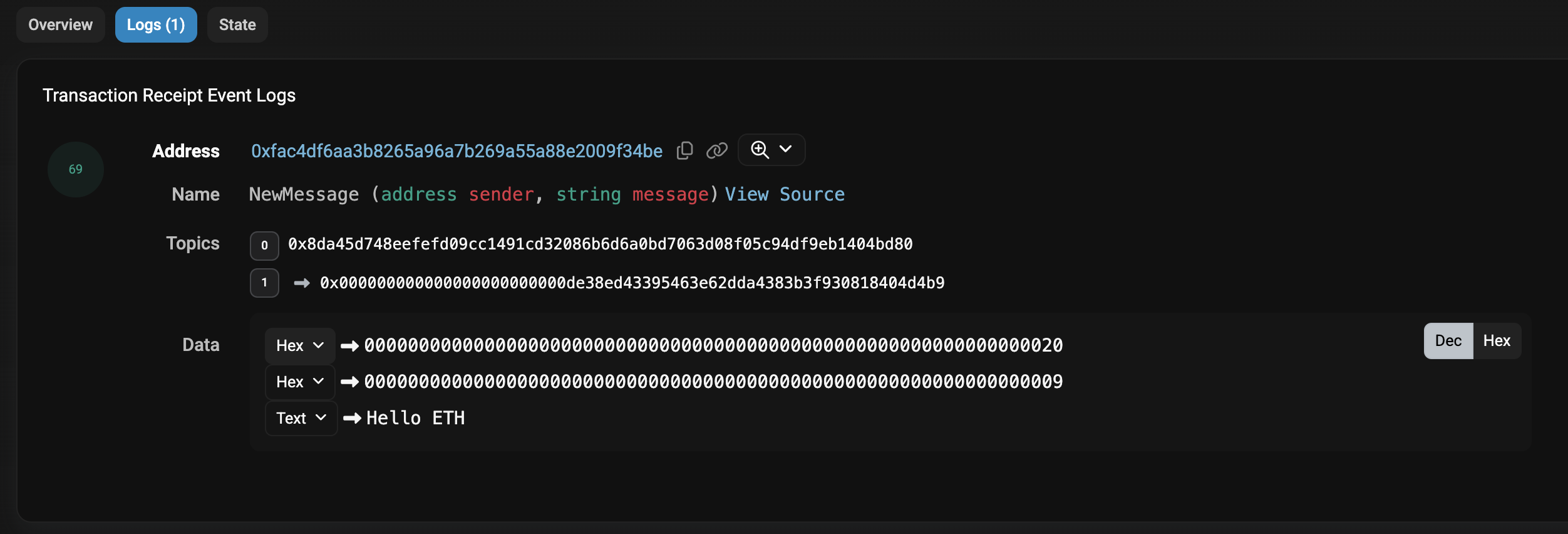The width and height of the screenshot is (1568, 534).
Task: Click the arrow before topic 1 value
Action: pos(302,283)
